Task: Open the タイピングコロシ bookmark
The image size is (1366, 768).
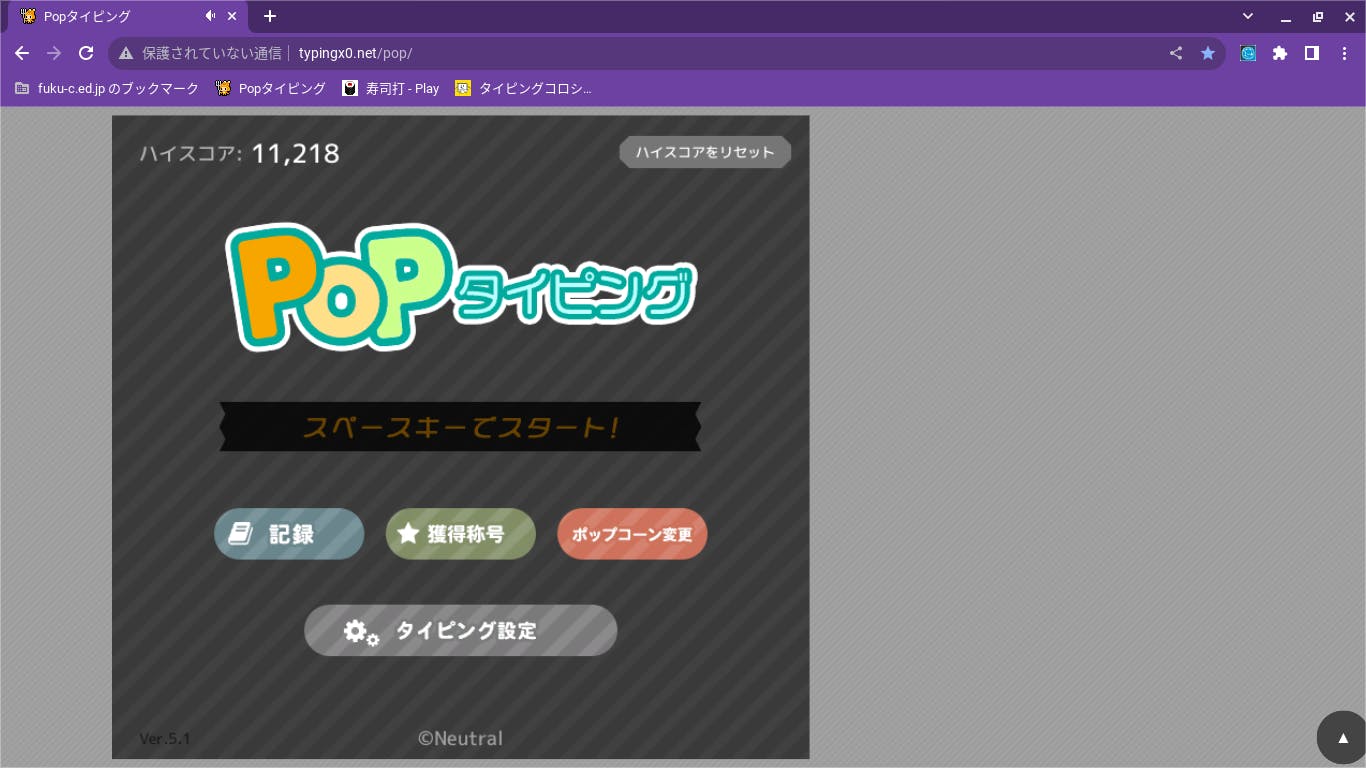Action: pyautogui.click(x=523, y=88)
